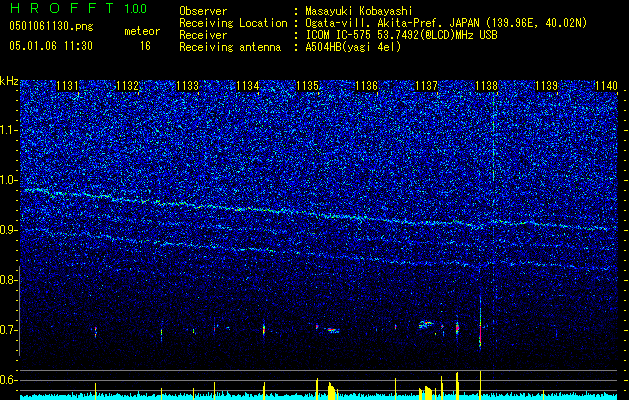Screen dimensions: 629x400
Task: Click the meteor echo just after 1131
Action: click(95, 332)
